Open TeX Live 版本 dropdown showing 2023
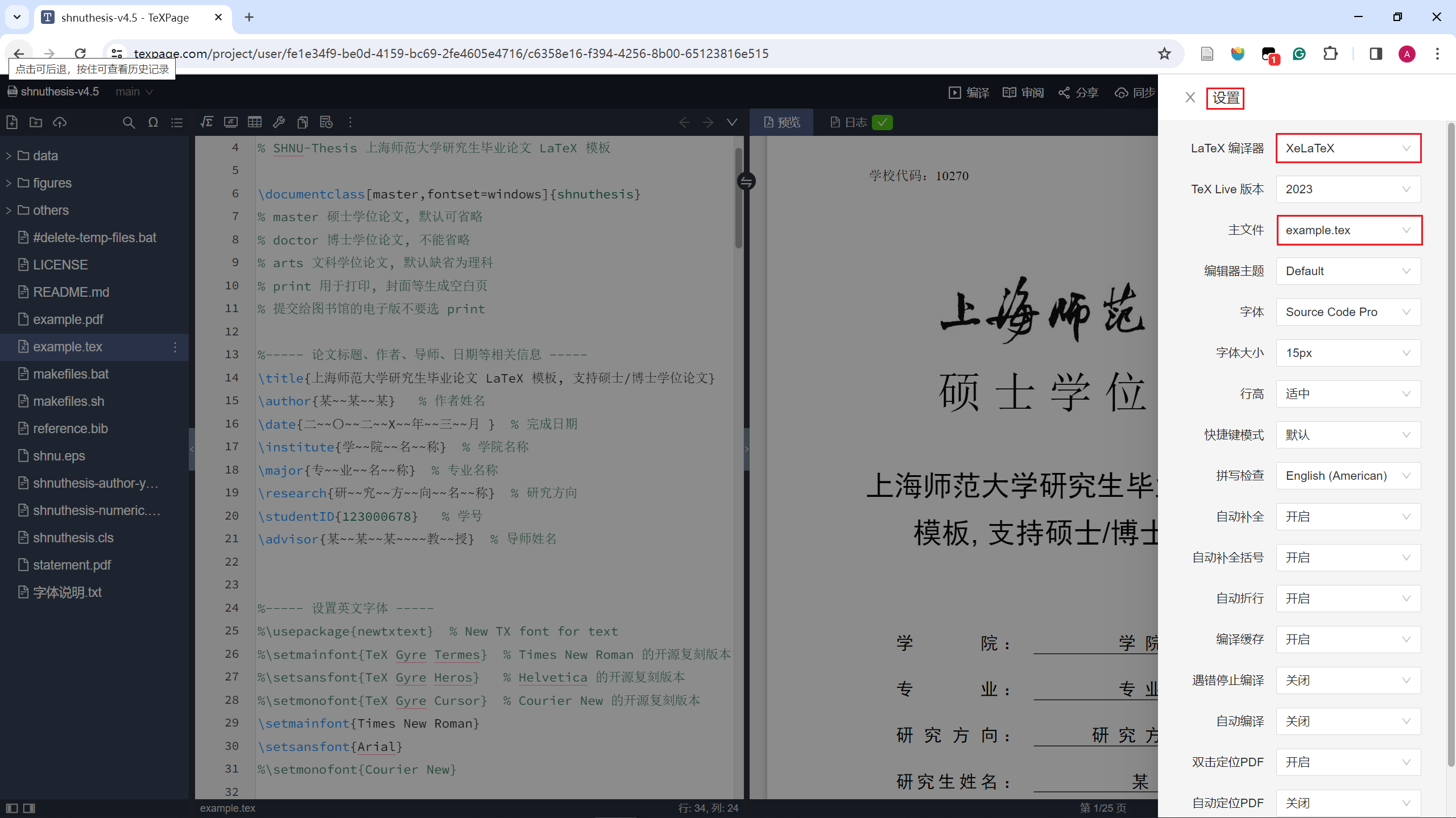1456x818 pixels. [x=1348, y=189]
